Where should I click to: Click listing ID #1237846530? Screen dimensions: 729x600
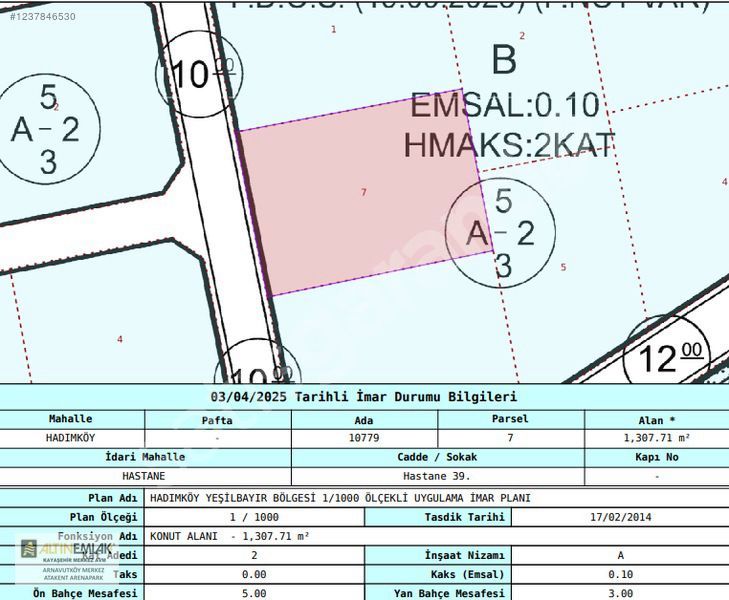(39, 16)
